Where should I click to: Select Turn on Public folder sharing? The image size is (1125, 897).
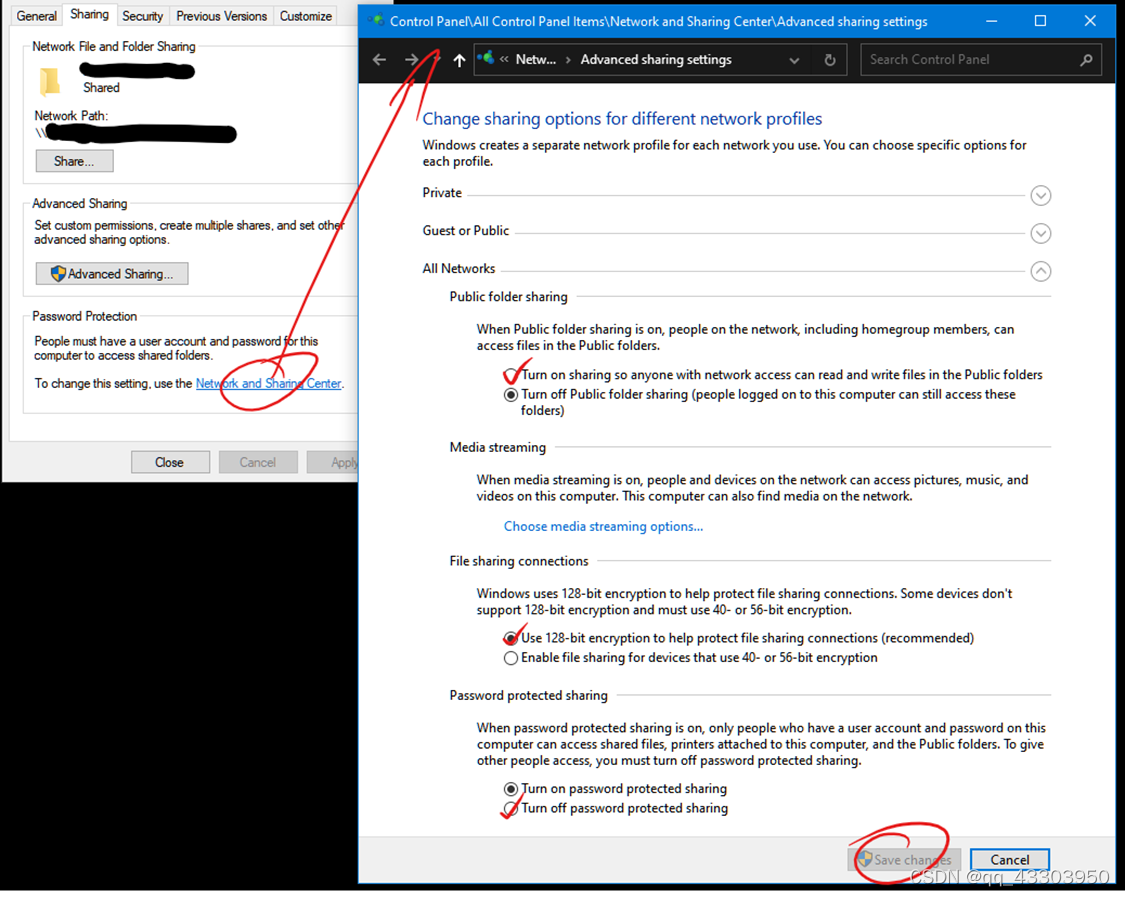[511, 375]
